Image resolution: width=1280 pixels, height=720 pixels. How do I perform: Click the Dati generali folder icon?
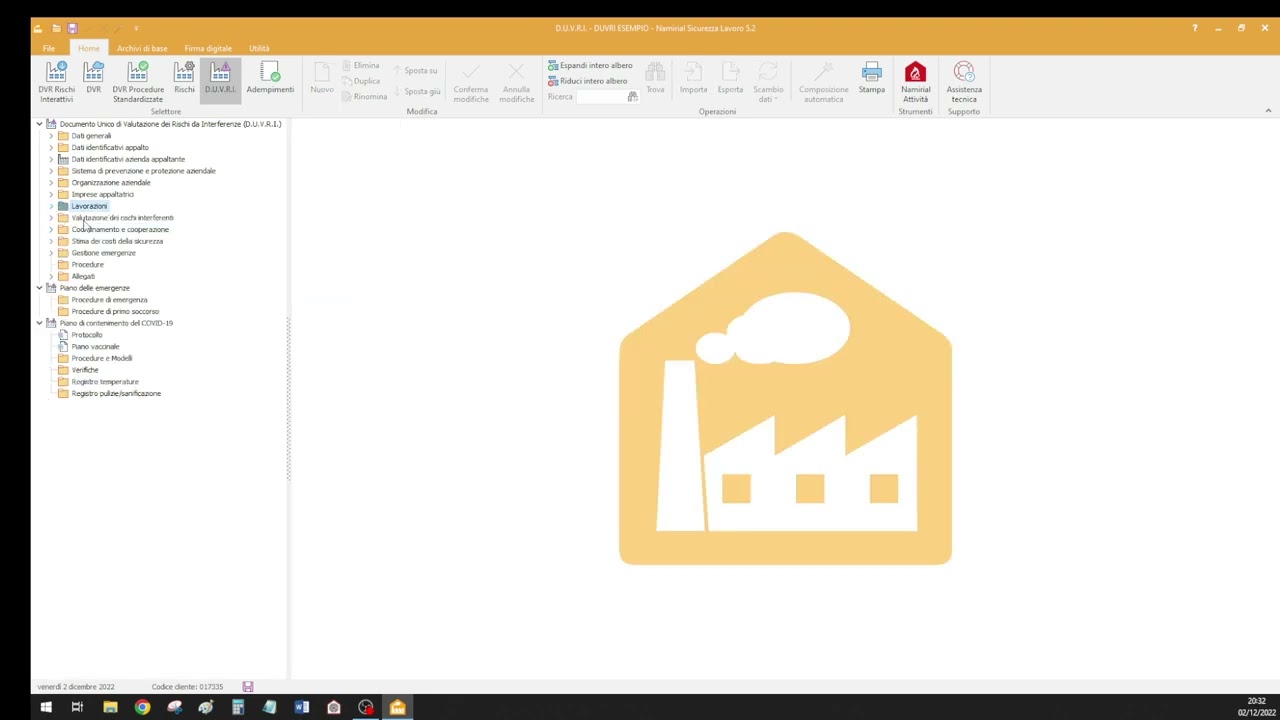63,136
